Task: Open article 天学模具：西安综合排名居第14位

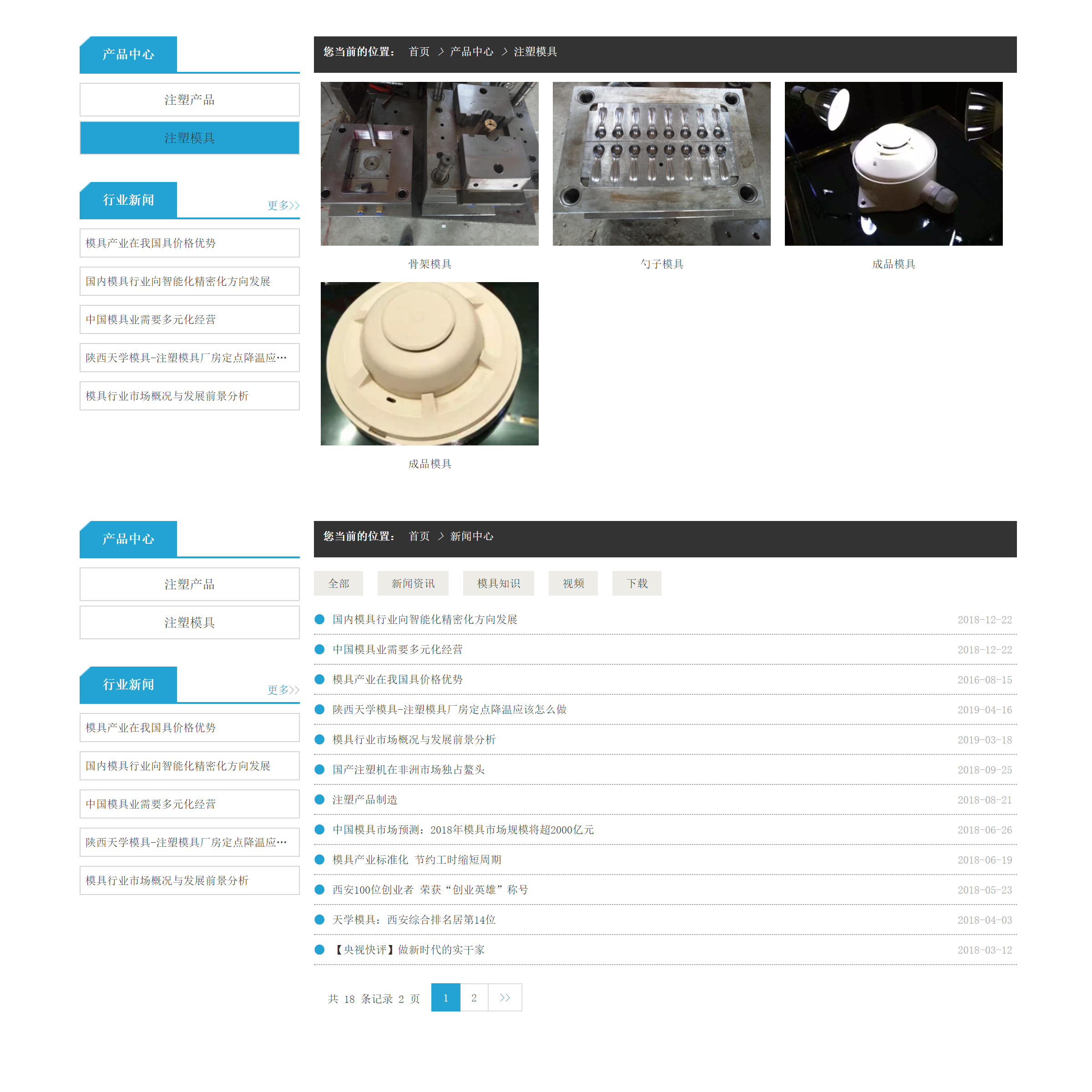Action: pyautogui.click(x=414, y=920)
